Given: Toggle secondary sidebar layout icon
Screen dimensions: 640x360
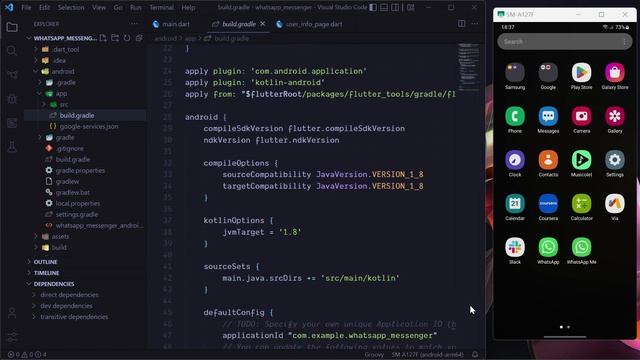Looking at the screenshot, I should [x=395, y=7].
